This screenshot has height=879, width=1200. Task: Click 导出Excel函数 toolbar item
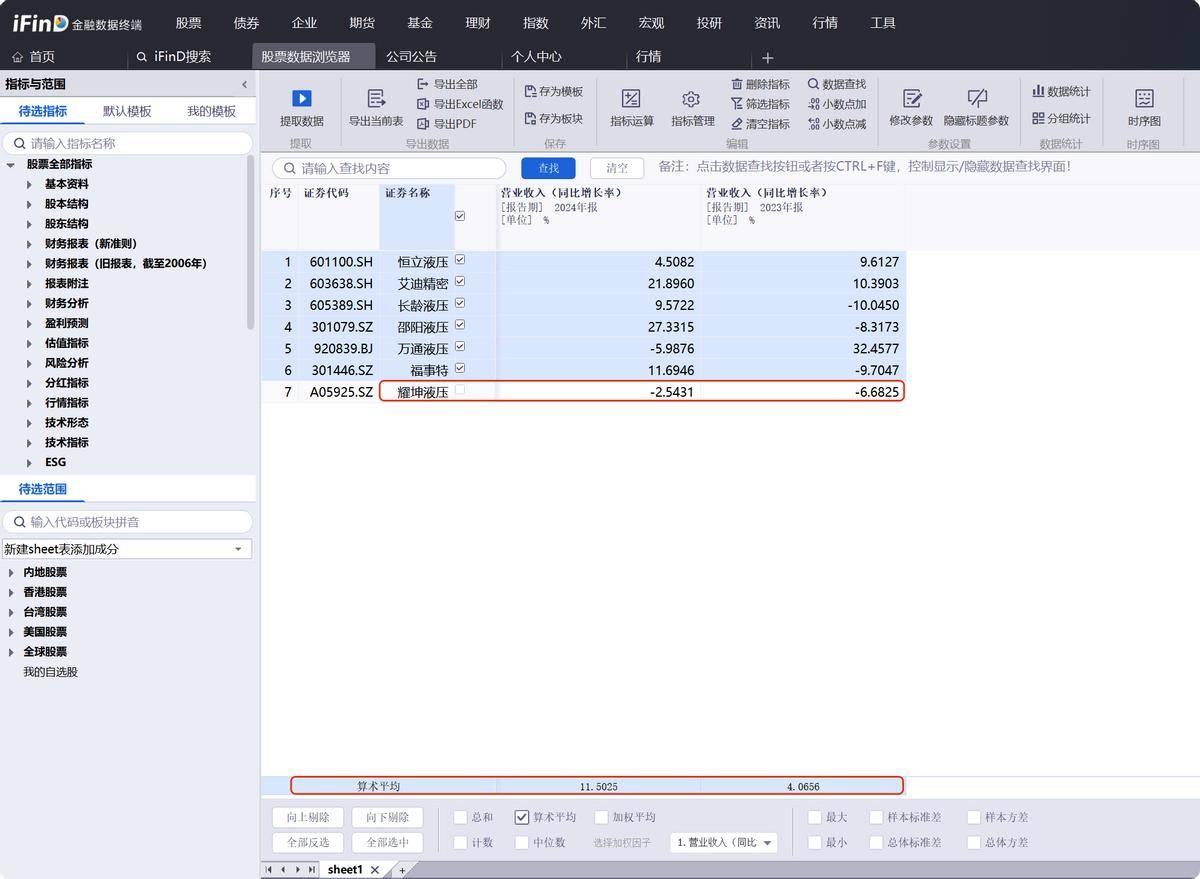(x=460, y=104)
